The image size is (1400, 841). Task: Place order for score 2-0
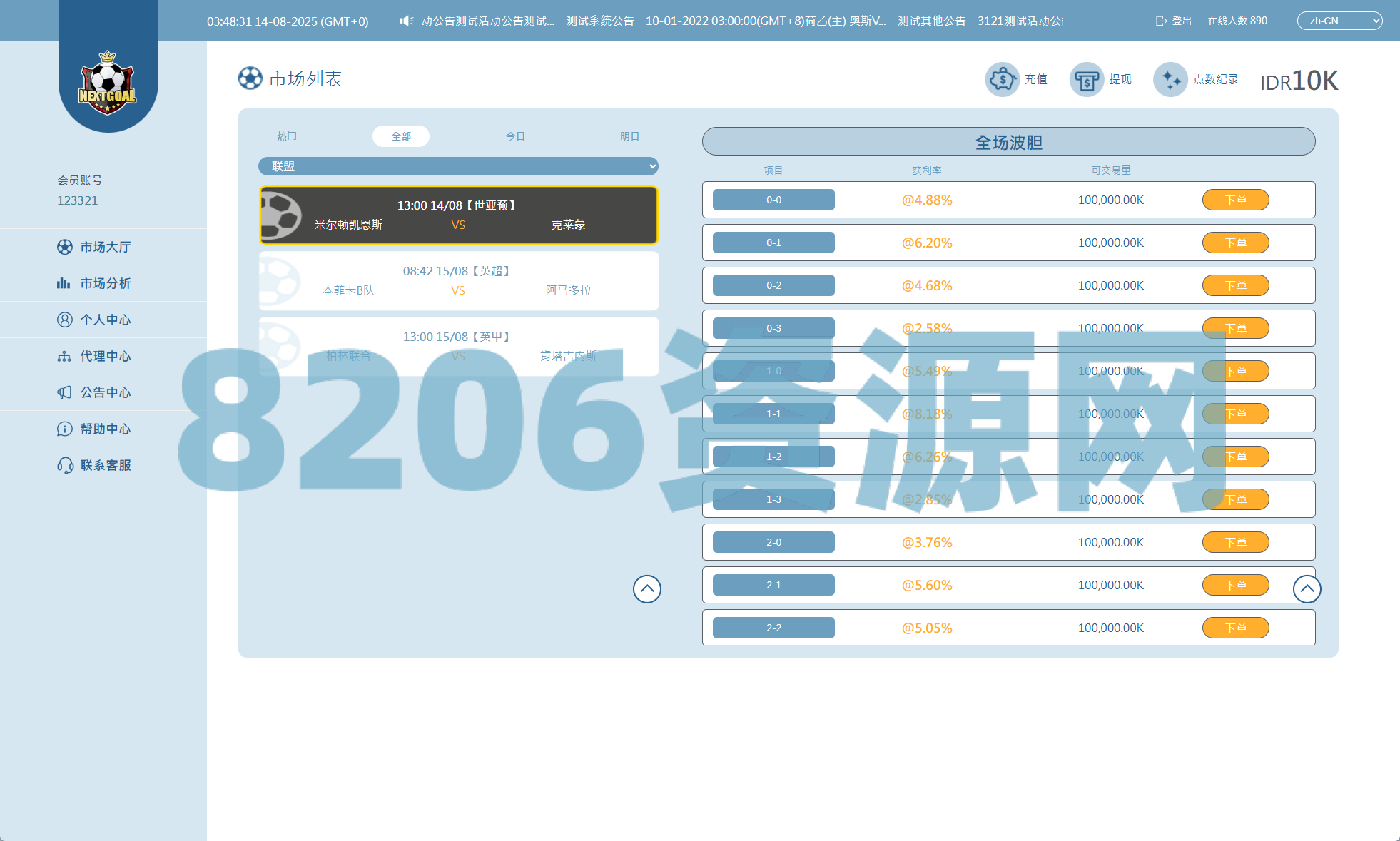point(1235,542)
